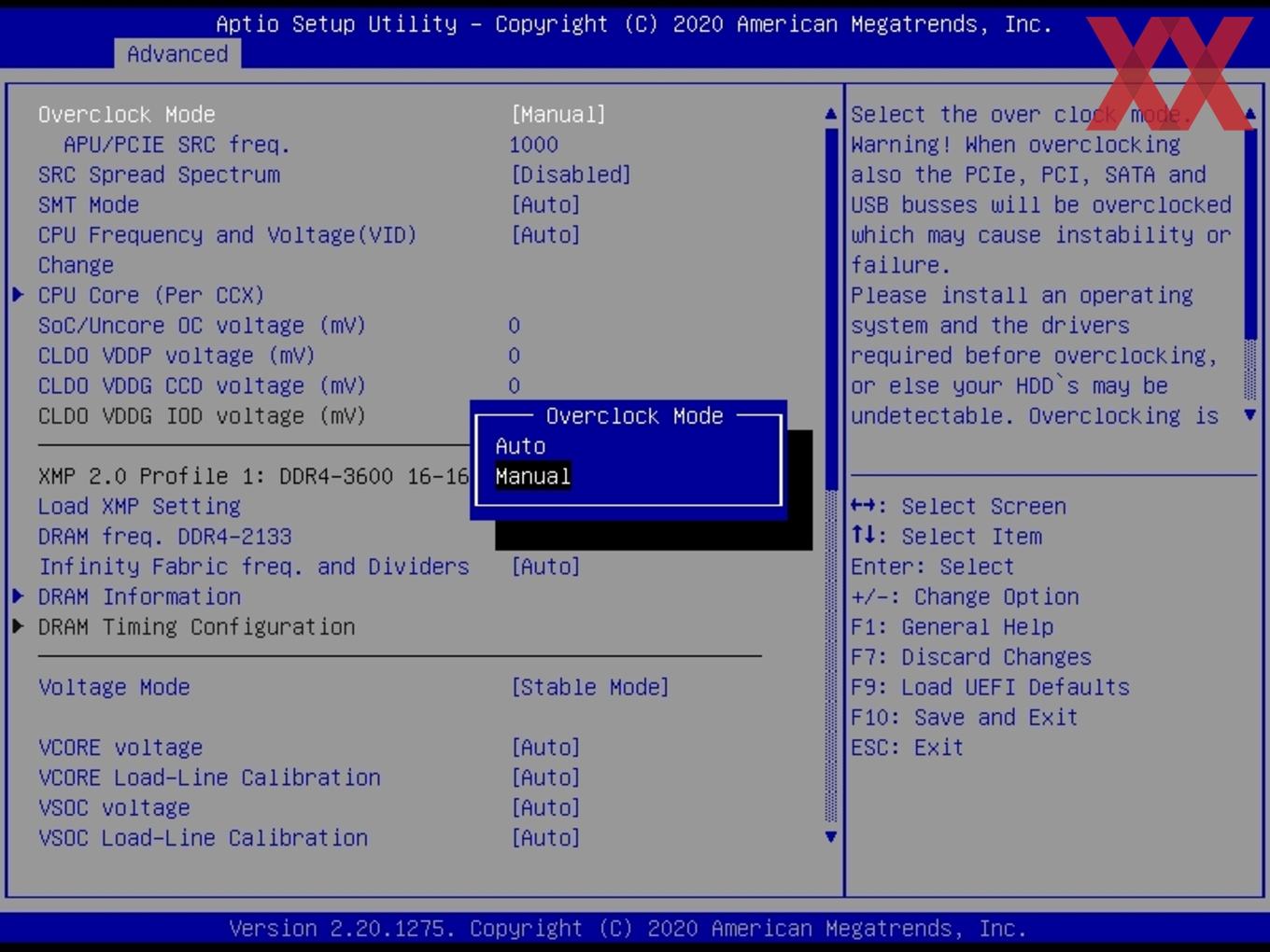
Task: Edit SoC/Uncore OC voltage value
Action: pyautogui.click(x=514, y=326)
